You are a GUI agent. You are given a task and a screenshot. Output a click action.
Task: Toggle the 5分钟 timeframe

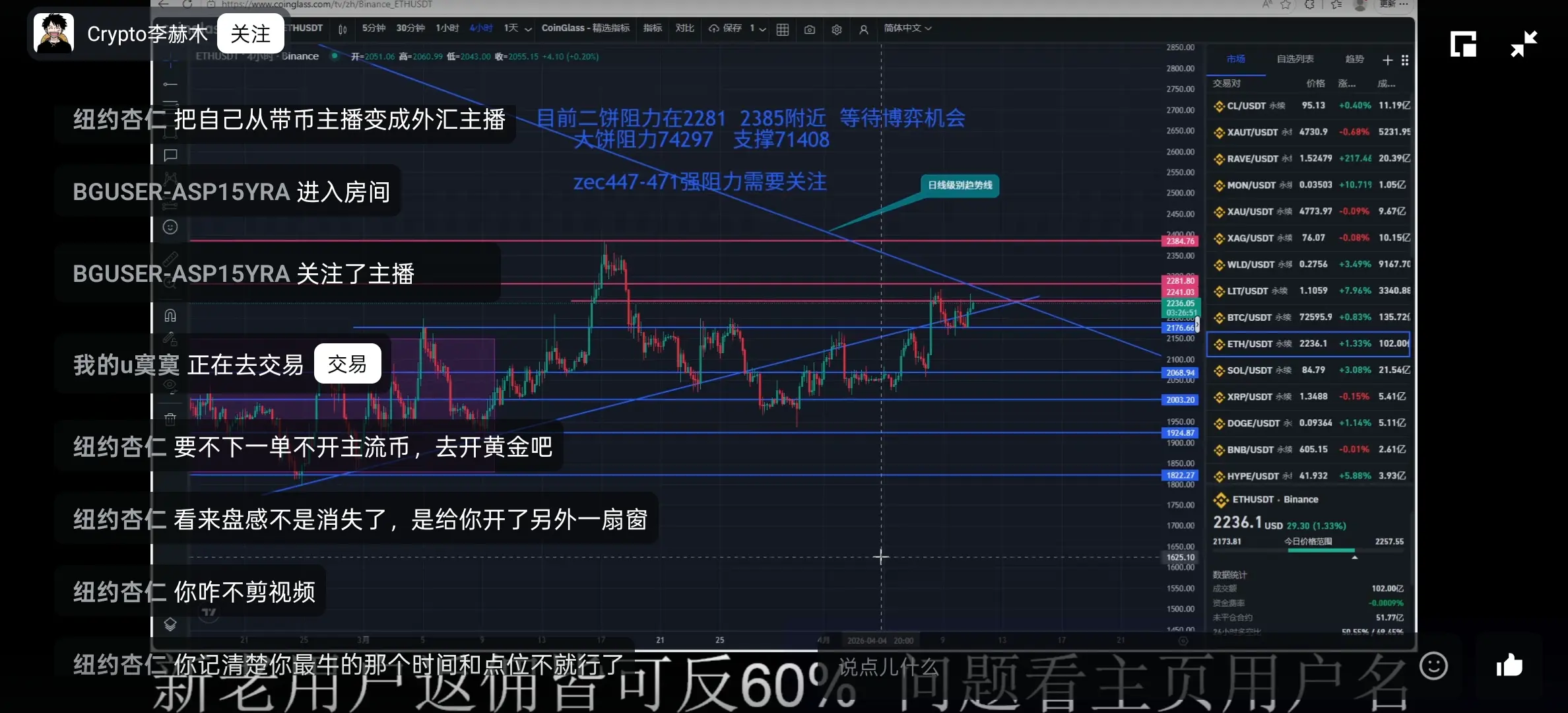tap(374, 28)
